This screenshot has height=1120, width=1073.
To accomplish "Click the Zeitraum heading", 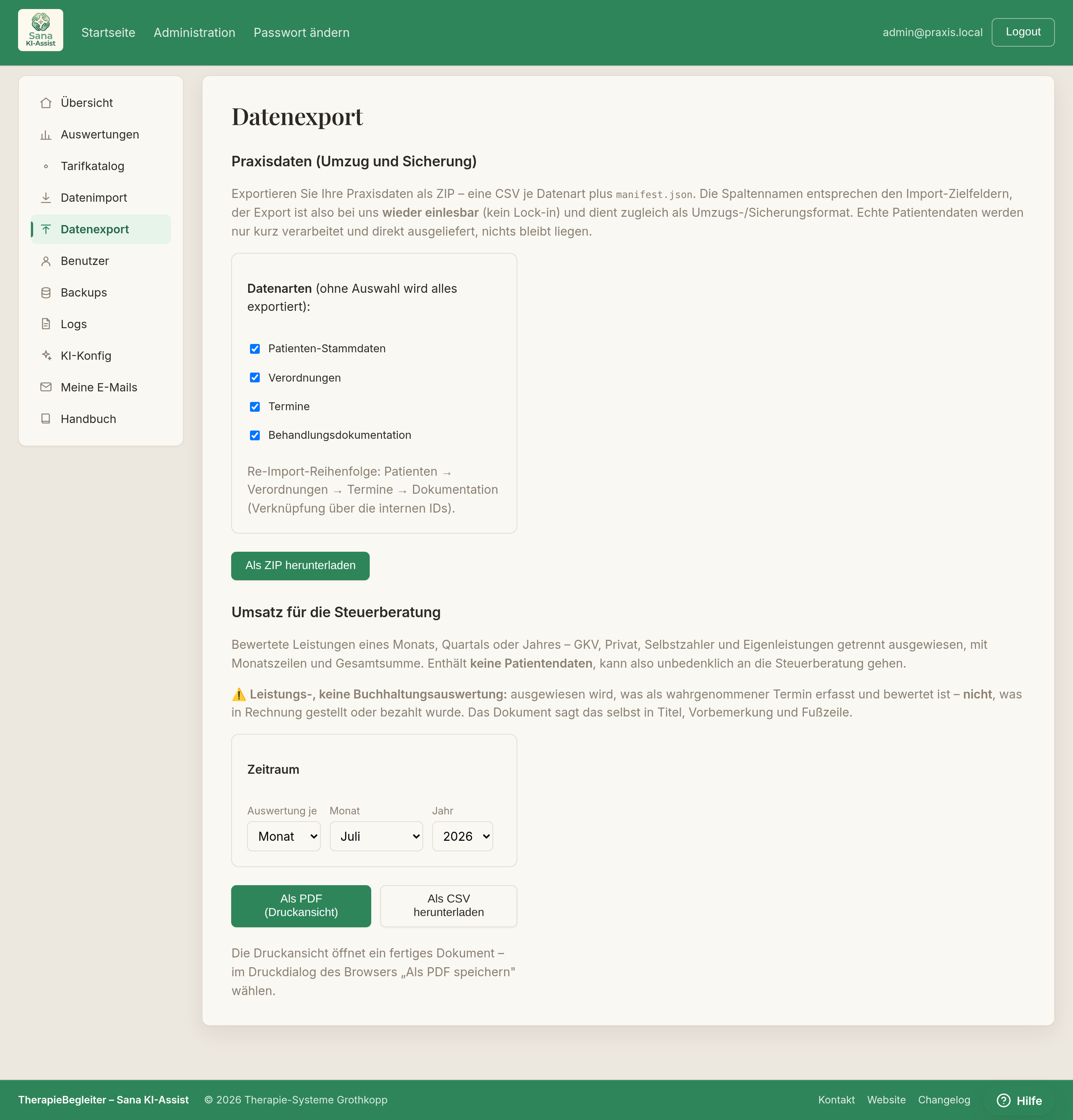I will pyautogui.click(x=273, y=770).
